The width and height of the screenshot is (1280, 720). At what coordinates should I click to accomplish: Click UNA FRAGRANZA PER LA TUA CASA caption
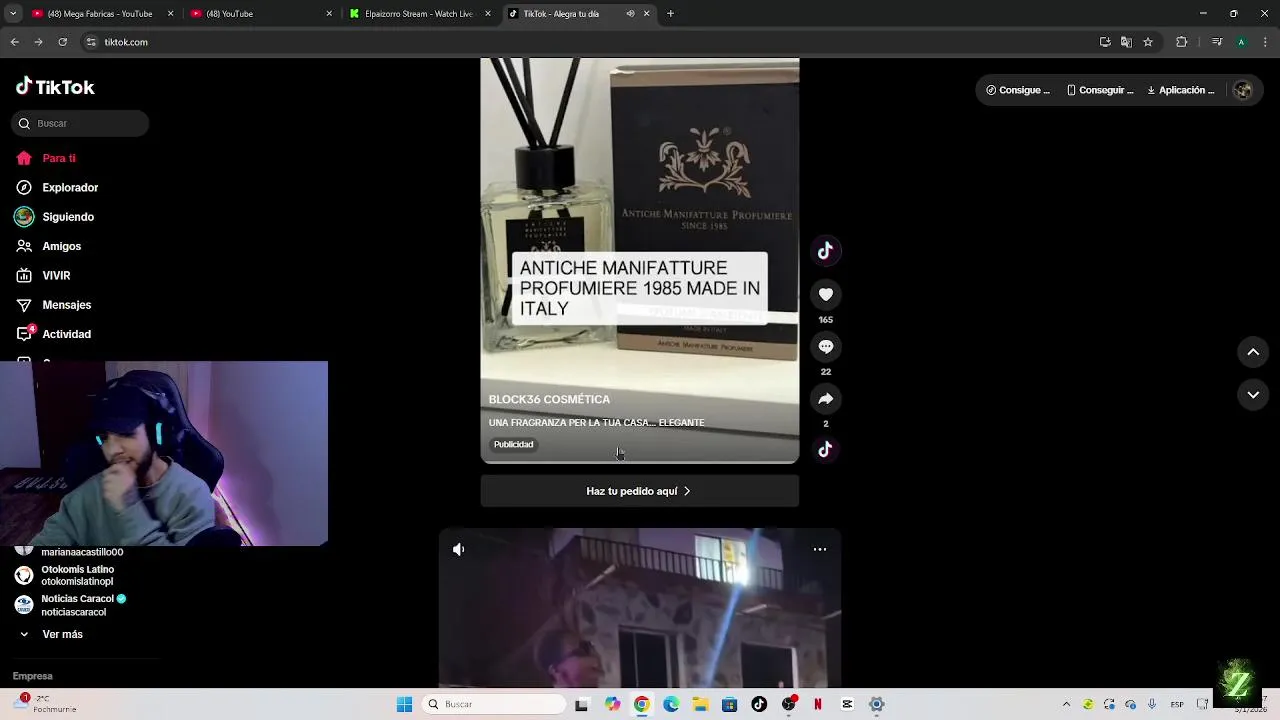(597, 423)
